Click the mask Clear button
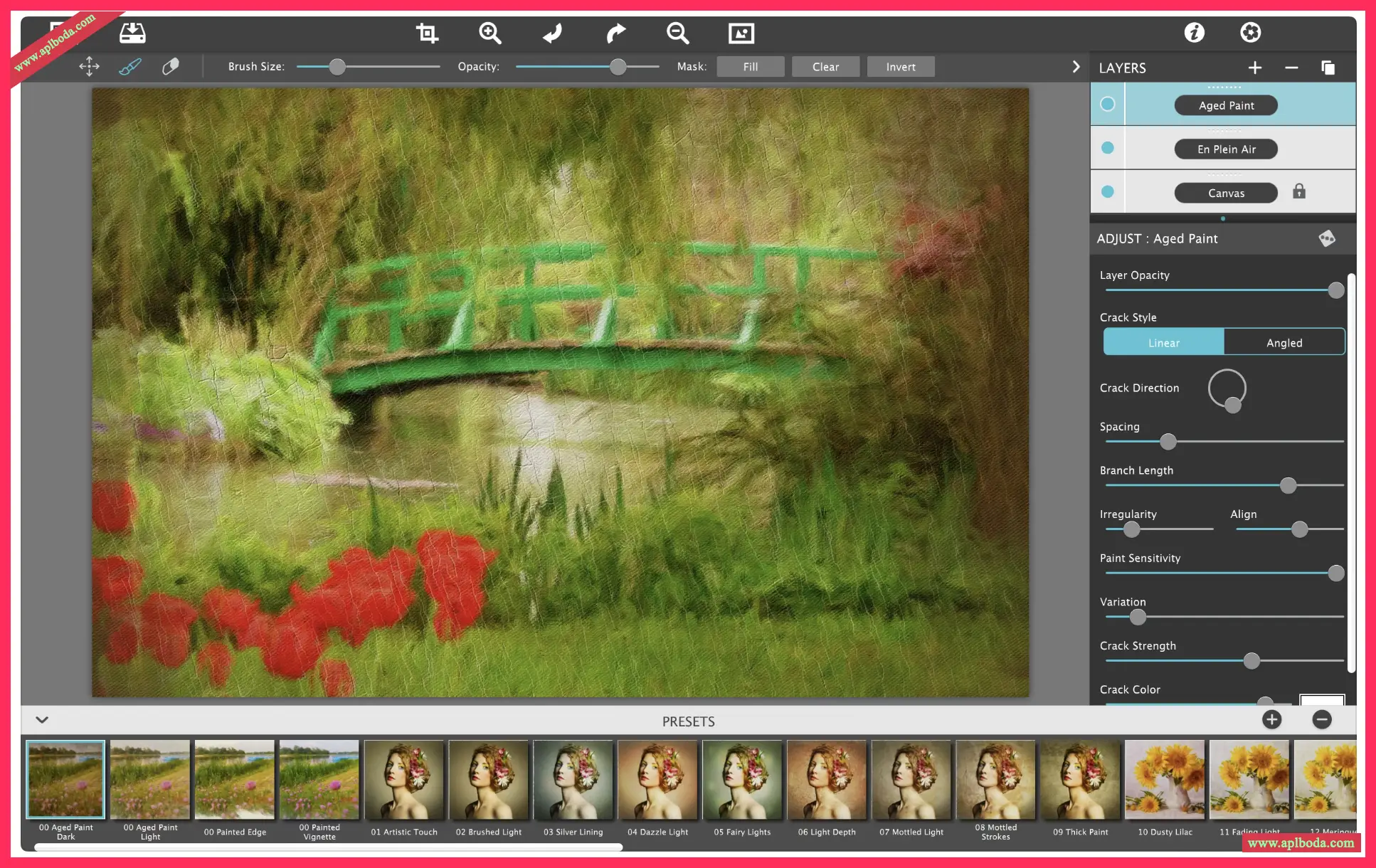The height and width of the screenshot is (868, 1376). [825, 67]
